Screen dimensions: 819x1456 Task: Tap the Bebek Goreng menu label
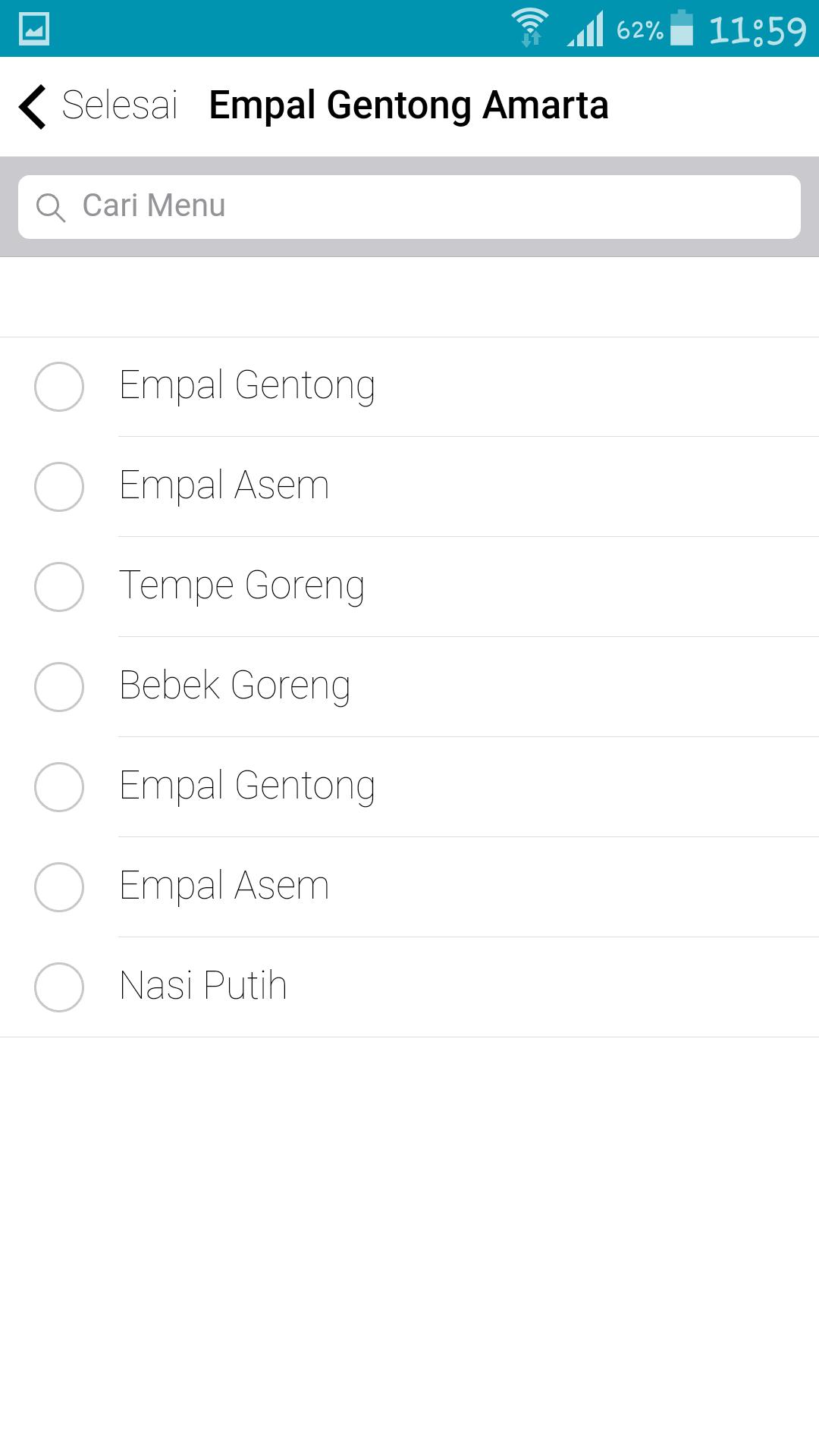[x=235, y=686]
